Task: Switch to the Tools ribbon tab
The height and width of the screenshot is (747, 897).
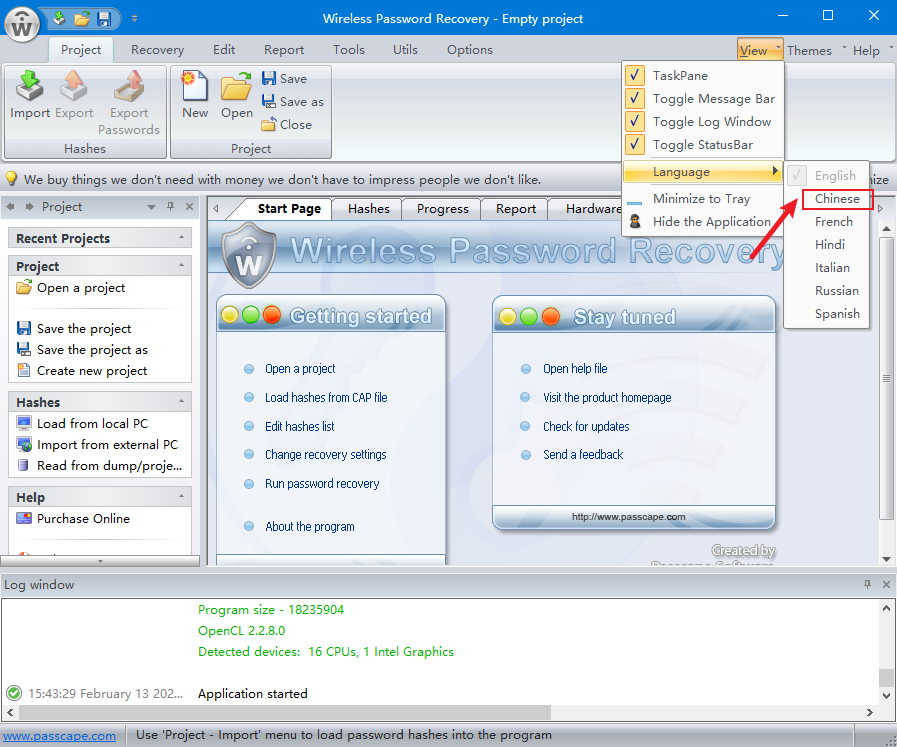Action: click(348, 50)
